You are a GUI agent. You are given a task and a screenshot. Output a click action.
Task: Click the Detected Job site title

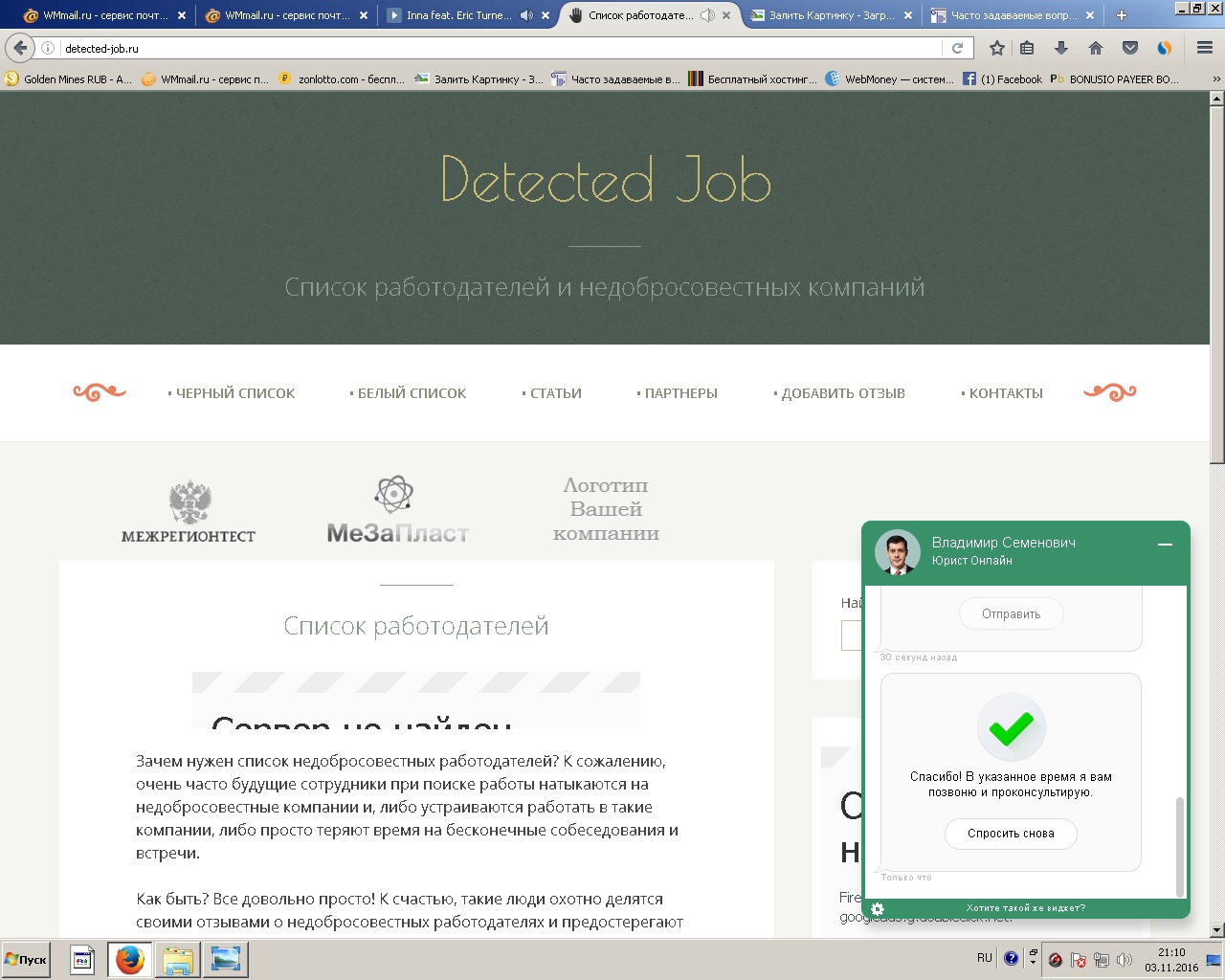(x=606, y=179)
